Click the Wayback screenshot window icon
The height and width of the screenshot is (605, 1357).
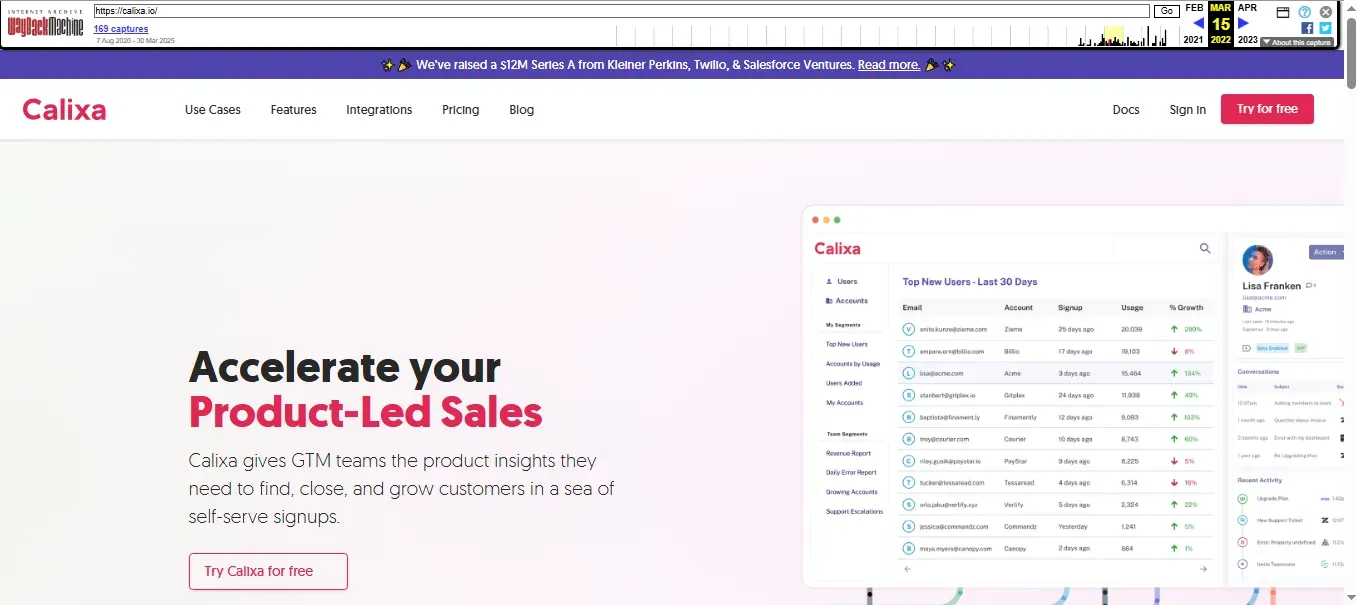tap(1283, 12)
